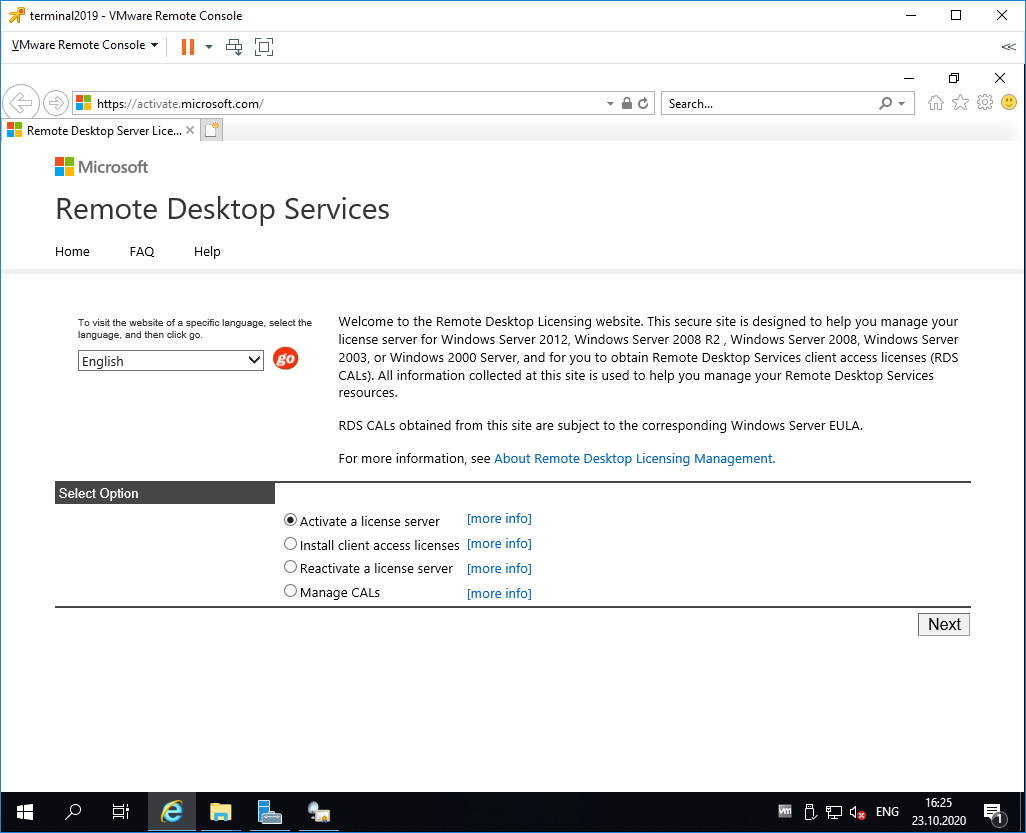The height and width of the screenshot is (833, 1026).
Task: Open taskbar search magnifier
Action: pyautogui.click(x=73, y=812)
